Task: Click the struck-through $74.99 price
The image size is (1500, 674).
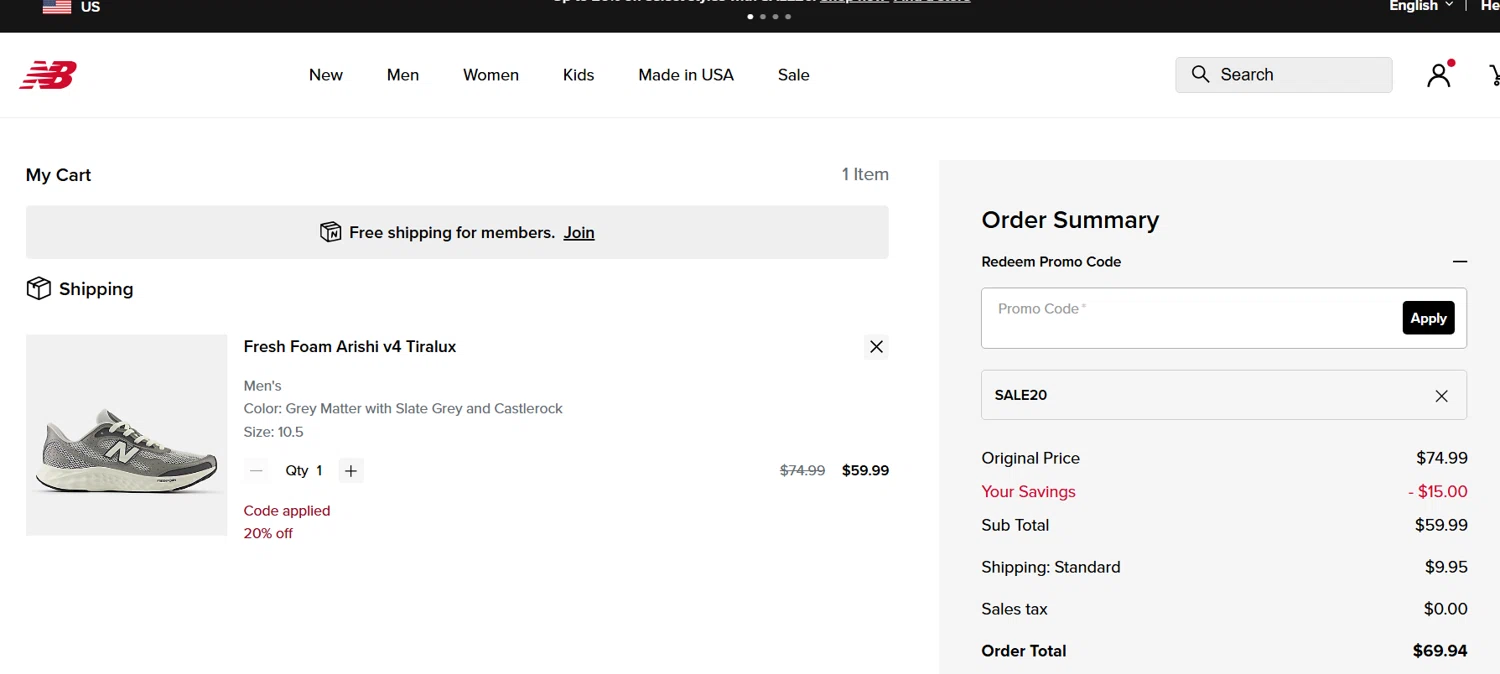Action: (x=802, y=471)
